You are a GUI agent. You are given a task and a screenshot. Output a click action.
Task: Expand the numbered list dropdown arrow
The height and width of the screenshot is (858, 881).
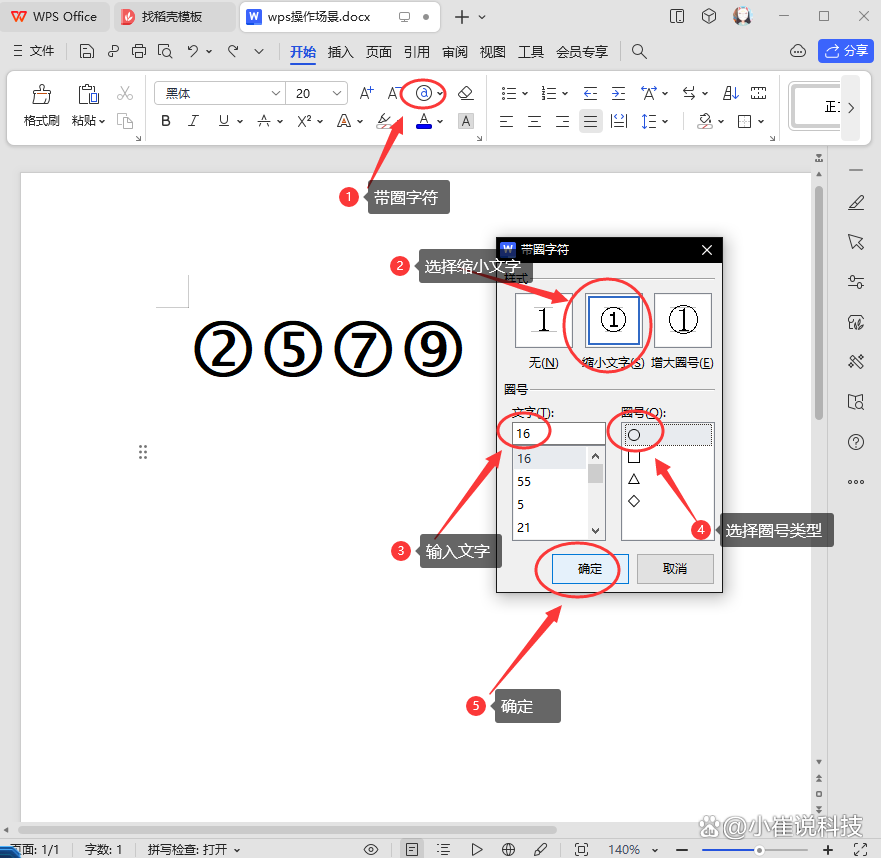pyautogui.click(x=565, y=93)
